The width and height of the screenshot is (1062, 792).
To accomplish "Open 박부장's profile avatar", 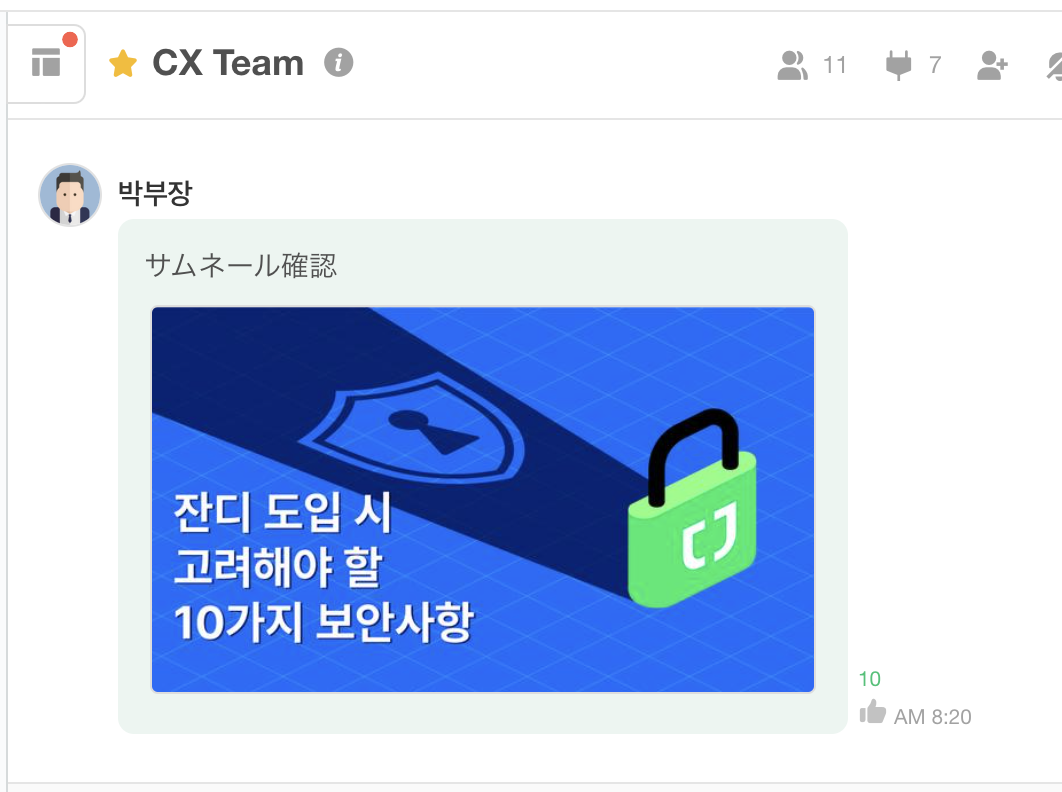I will click(70, 194).
